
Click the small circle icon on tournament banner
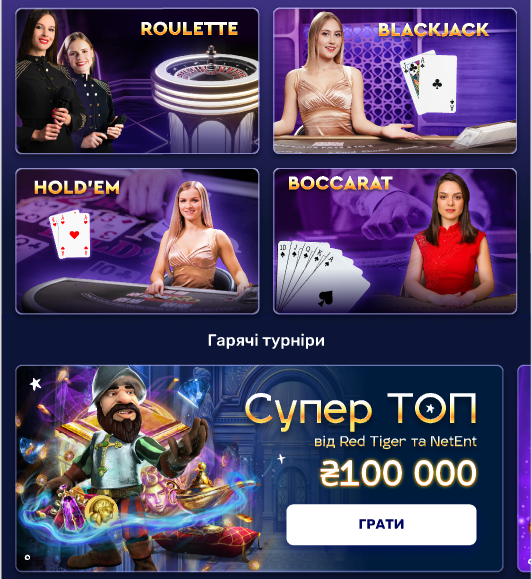27,557
